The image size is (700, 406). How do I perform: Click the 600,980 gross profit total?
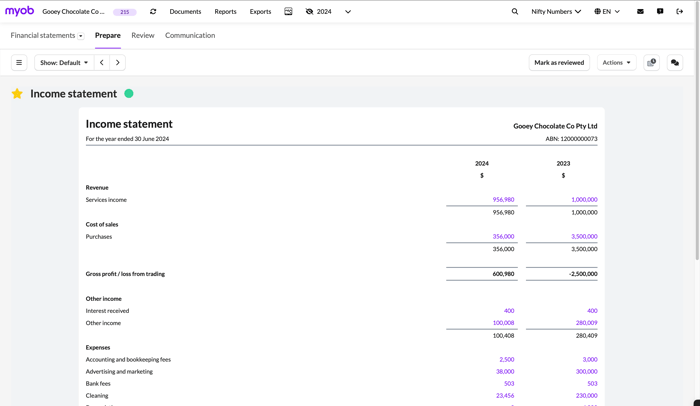tap(503, 274)
